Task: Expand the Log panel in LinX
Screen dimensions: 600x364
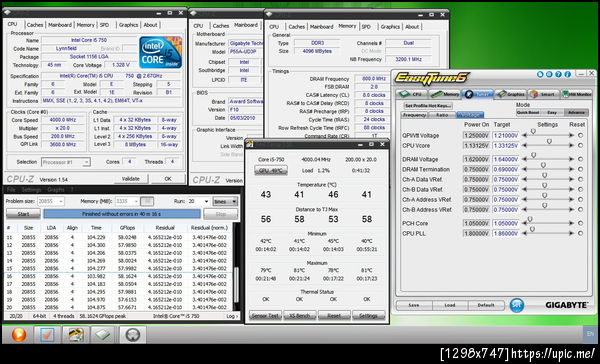Action: (x=232, y=316)
